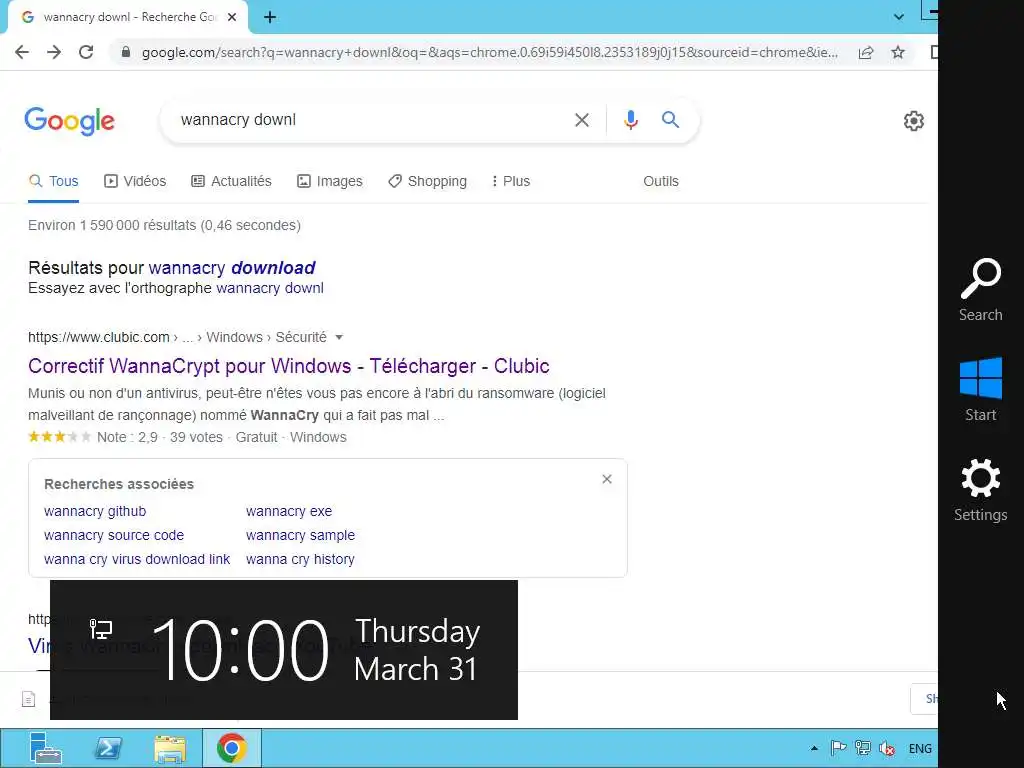Screen dimensions: 1024x768
Task: Open suggested wannacry download results link
Action: 232,268
